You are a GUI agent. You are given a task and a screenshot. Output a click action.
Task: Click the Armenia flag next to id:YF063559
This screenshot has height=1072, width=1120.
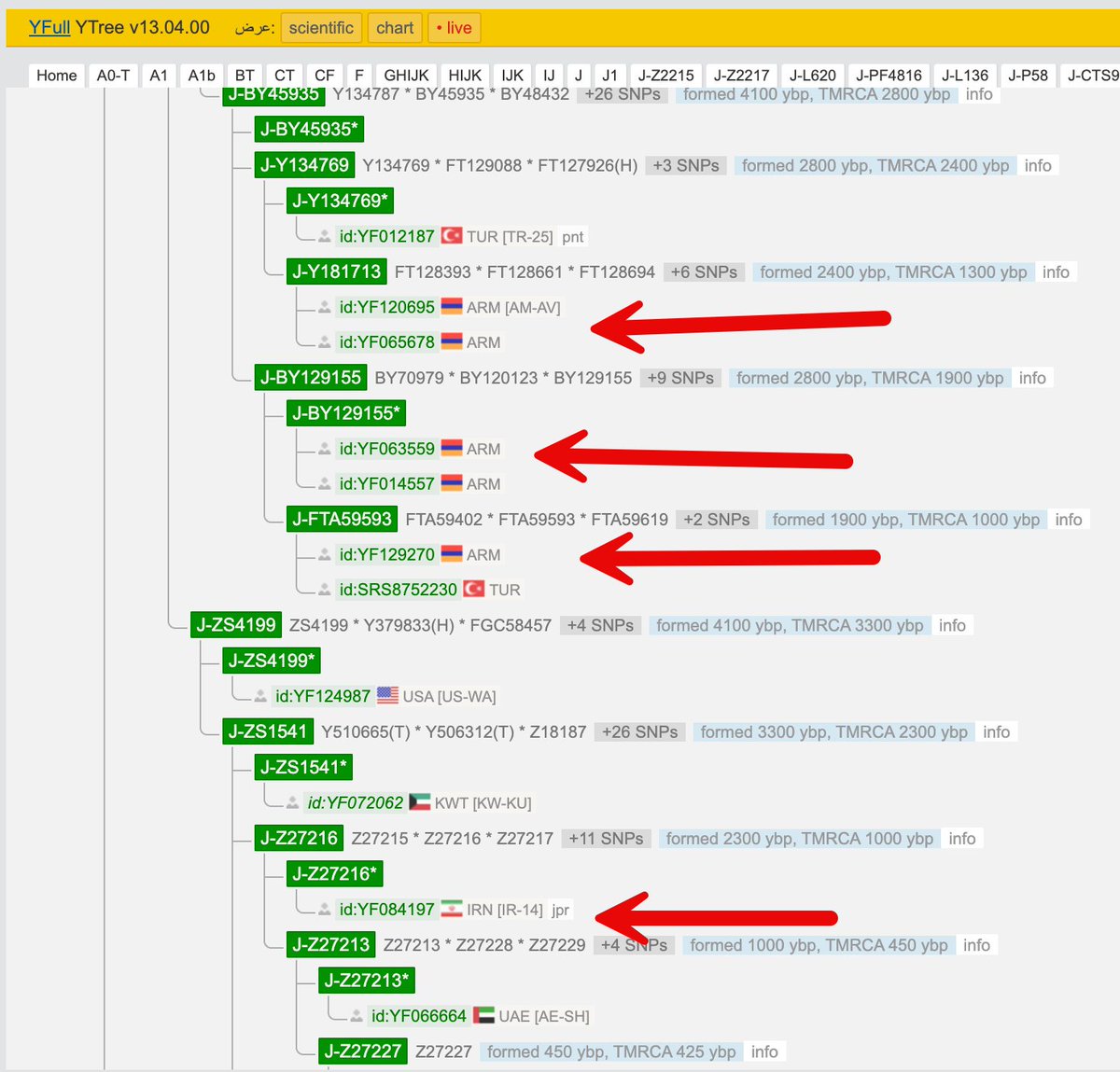coord(452,448)
